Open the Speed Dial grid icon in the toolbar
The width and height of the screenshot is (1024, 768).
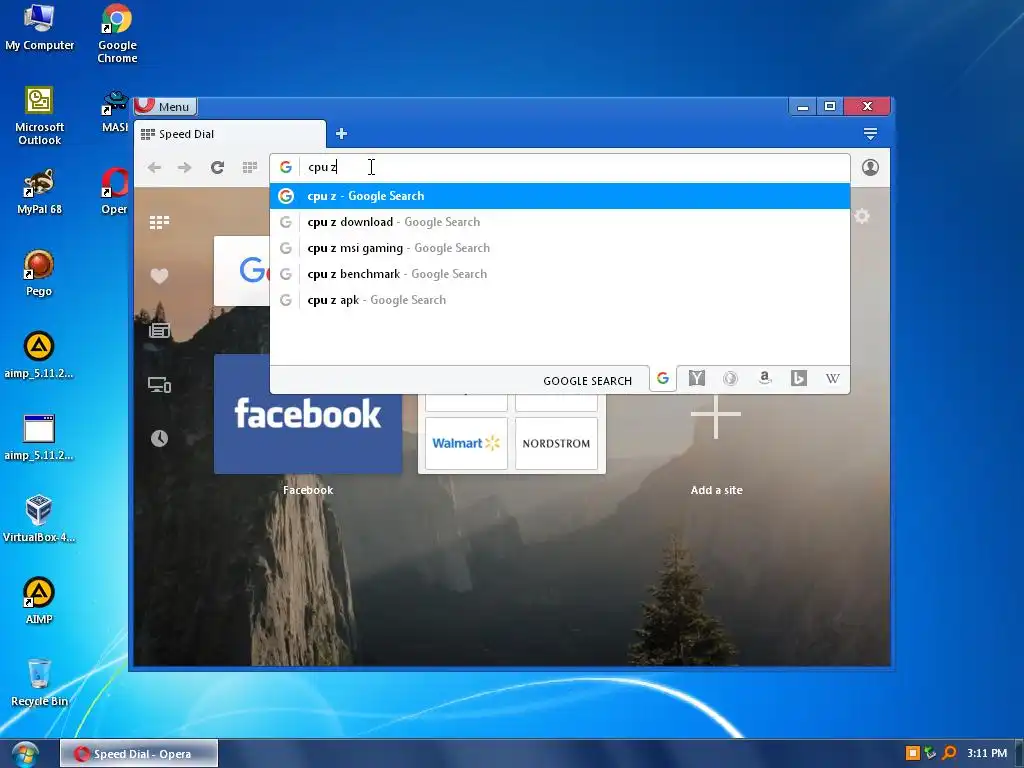(x=249, y=168)
